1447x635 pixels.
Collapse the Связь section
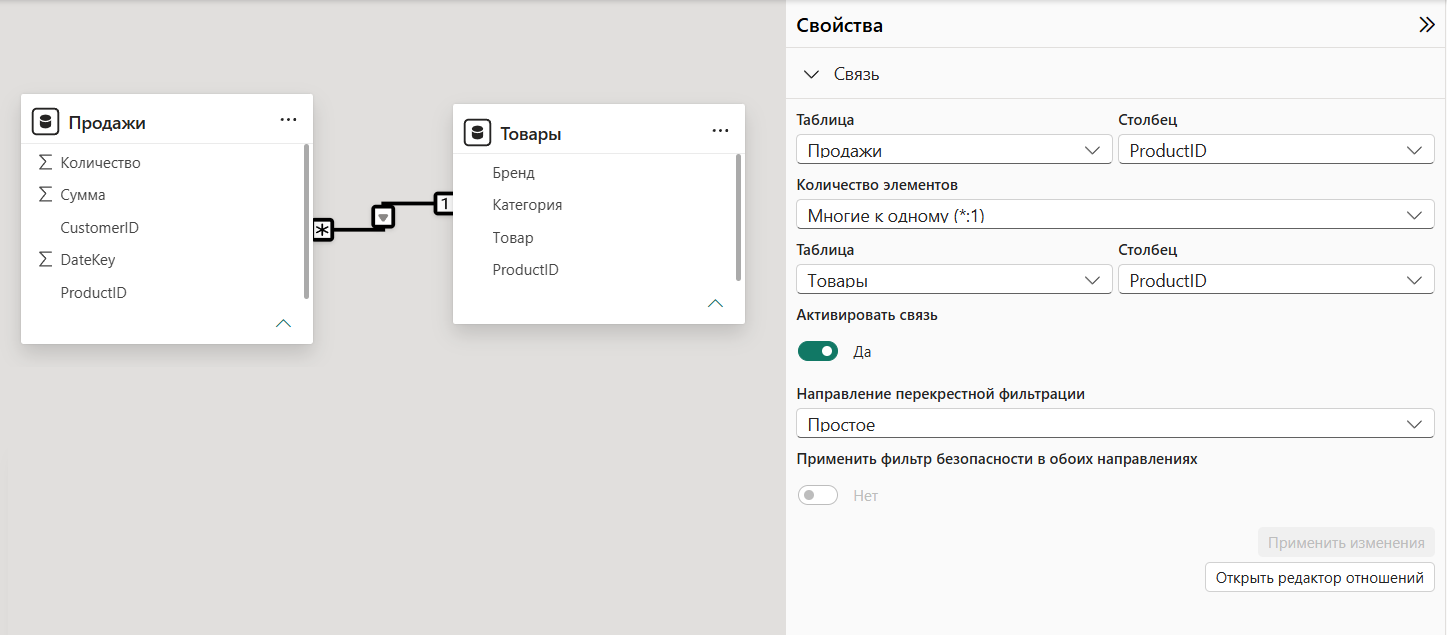pyautogui.click(x=811, y=74)
